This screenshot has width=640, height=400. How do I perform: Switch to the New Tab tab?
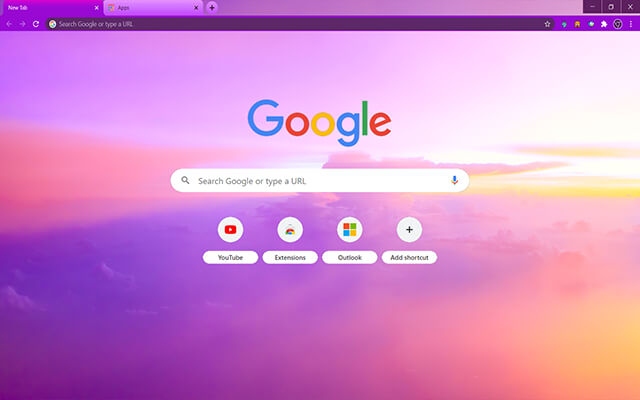[x=51, y=8]
